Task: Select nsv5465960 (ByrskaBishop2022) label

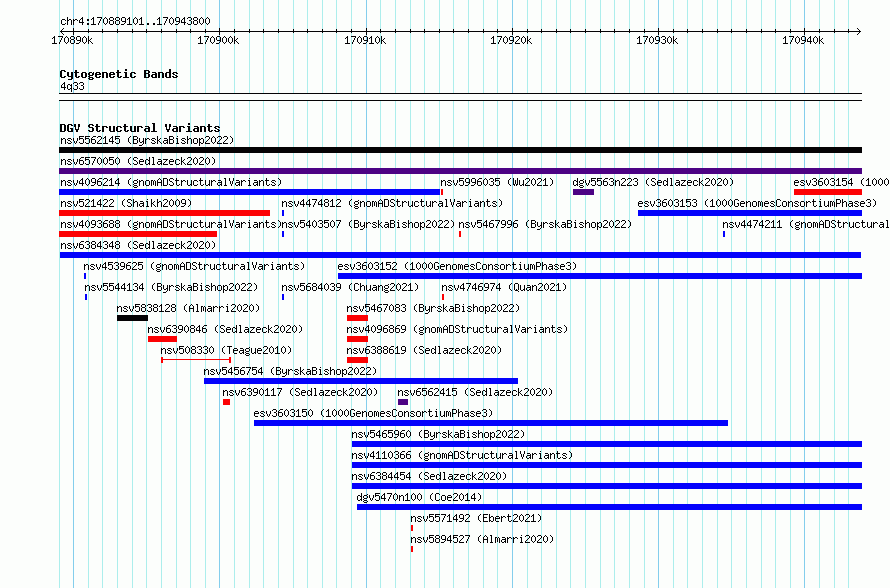Action: [438, 434]
